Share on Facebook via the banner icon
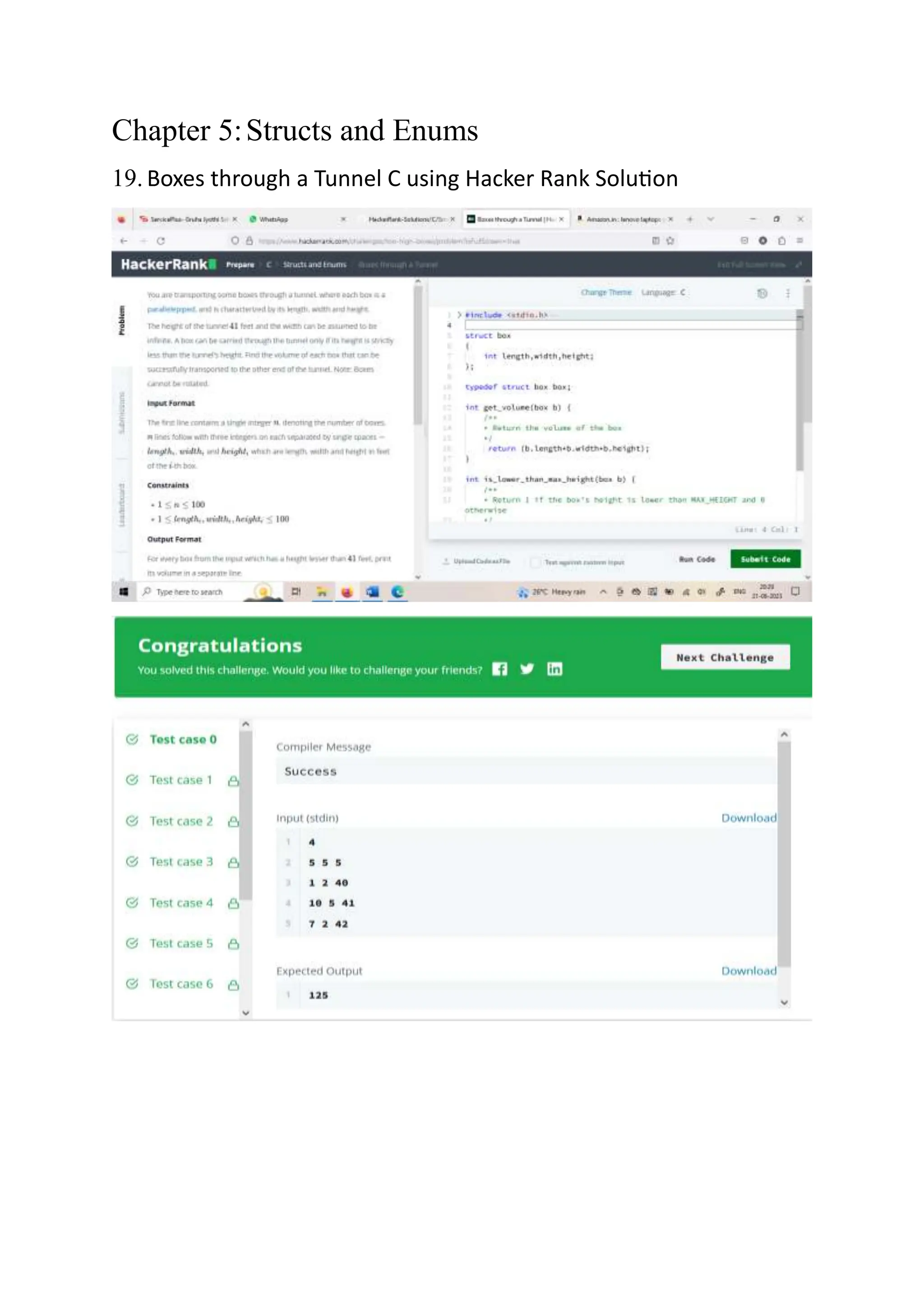The image size is (924, 1307). (x=499, y=669)
